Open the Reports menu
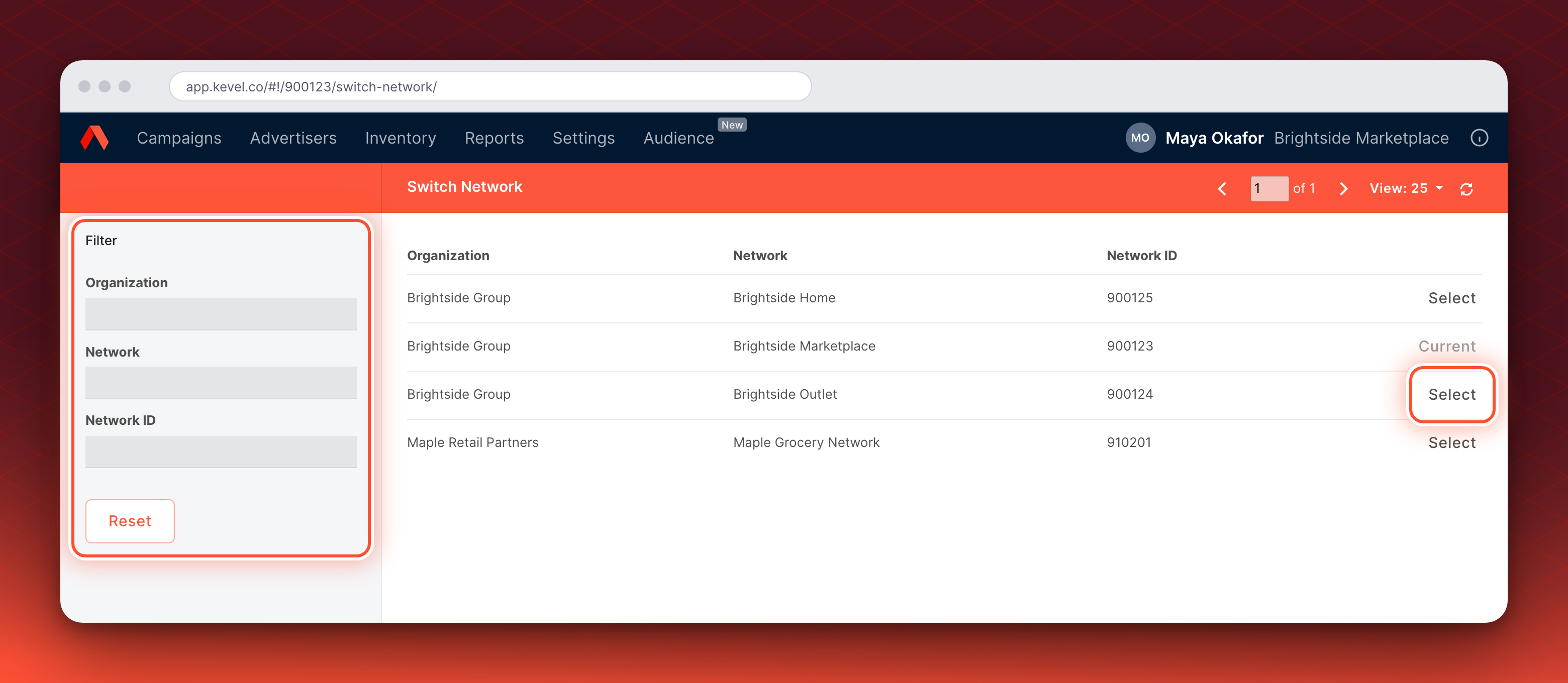The height and width of the screenshot is (683, 1568). 494,138
